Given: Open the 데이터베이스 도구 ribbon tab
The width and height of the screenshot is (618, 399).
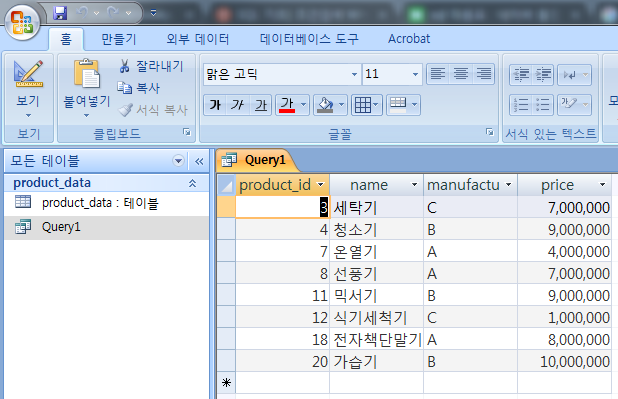Looking at the screenshot, I should (x=309, y=39).
